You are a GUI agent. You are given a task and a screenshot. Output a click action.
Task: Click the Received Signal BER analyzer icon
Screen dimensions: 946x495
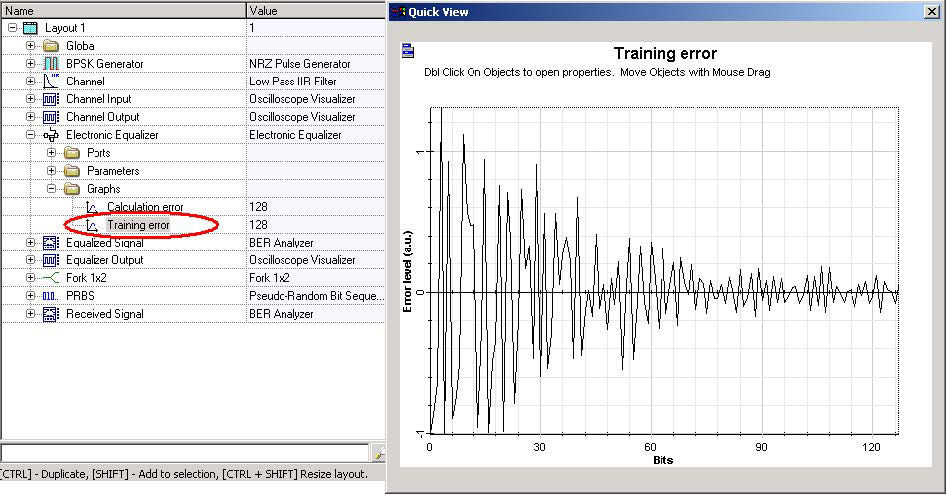tap(51, 314)
